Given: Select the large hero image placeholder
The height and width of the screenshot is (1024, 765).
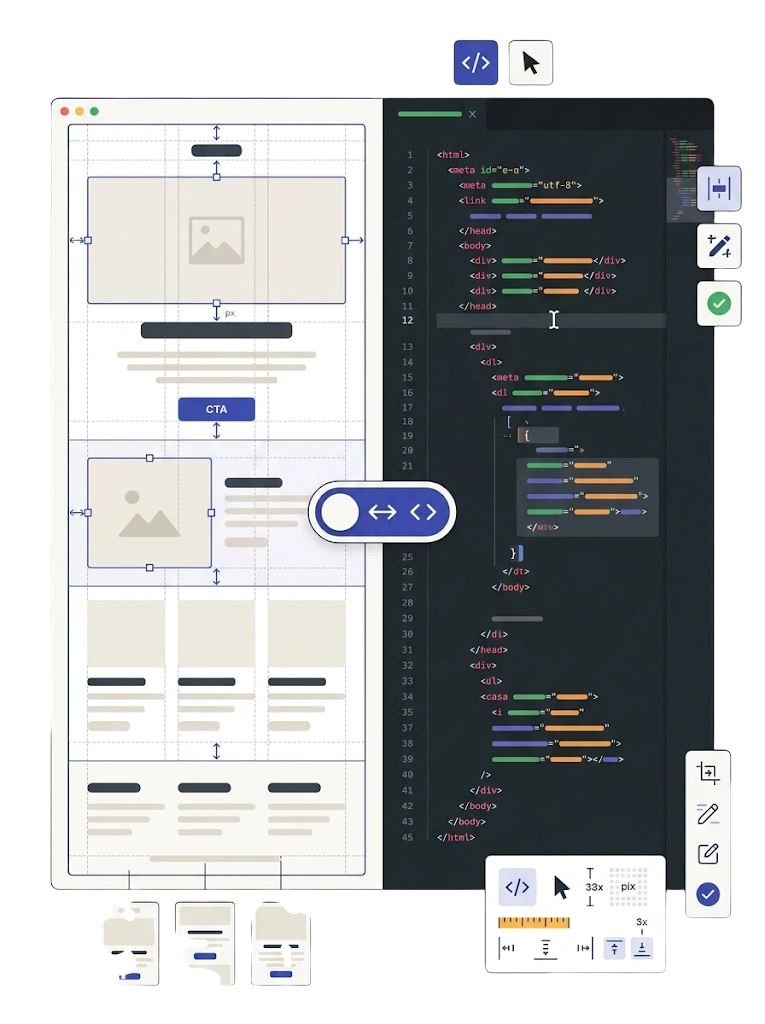Looking at the screenshot, I should 216,240.
